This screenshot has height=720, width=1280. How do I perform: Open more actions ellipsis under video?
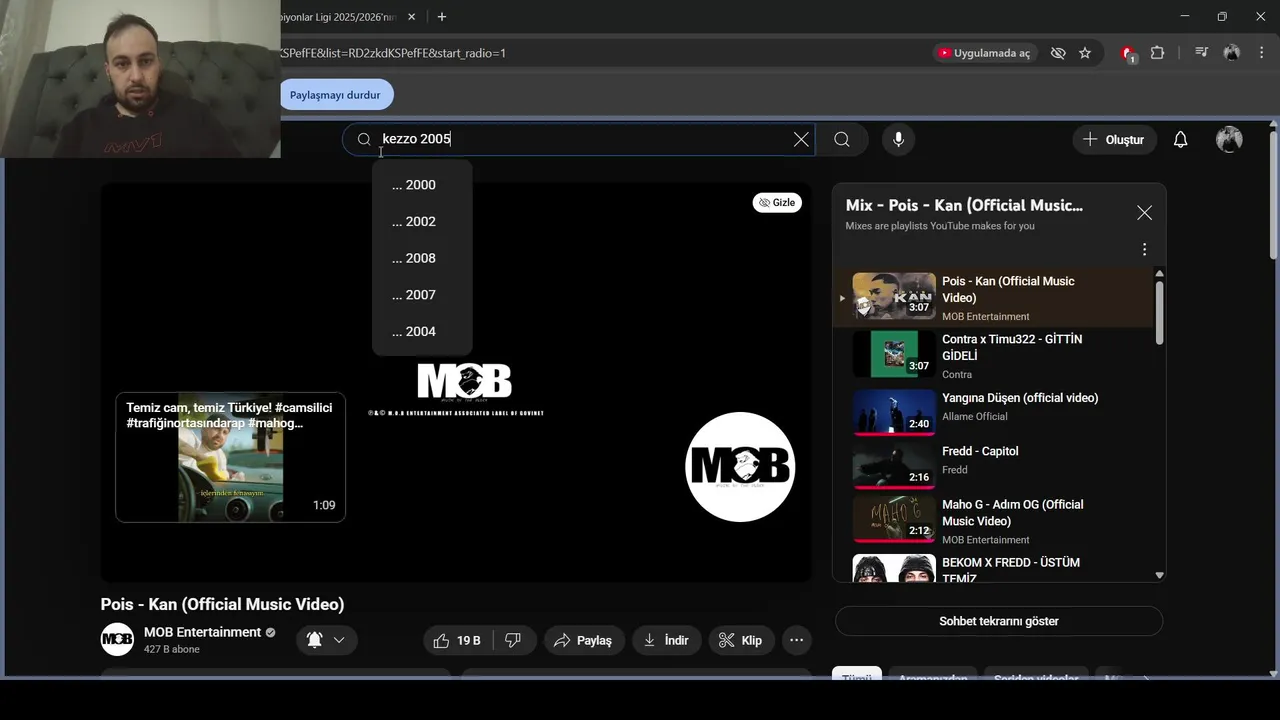pos(796,640)
